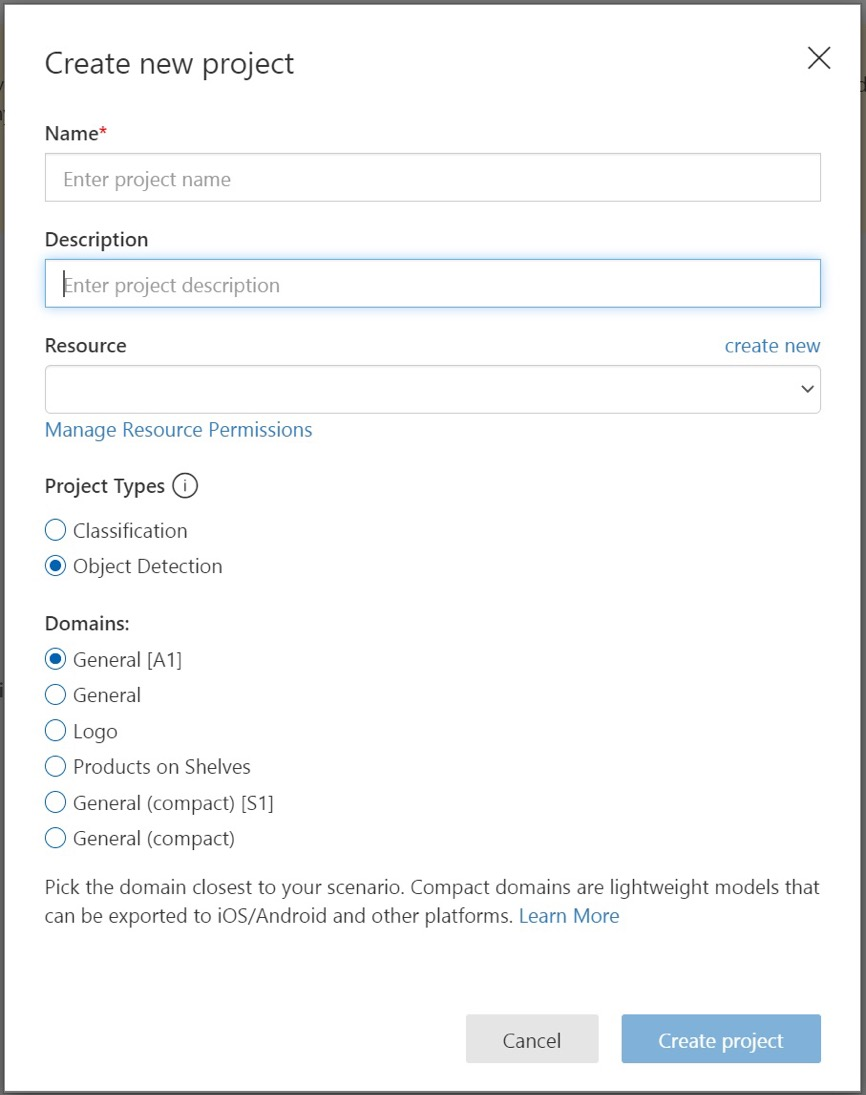Click the create new resource link
The width and height of the screenshot is (866, 1095).
pyautogui.click(x=772, y=345)
